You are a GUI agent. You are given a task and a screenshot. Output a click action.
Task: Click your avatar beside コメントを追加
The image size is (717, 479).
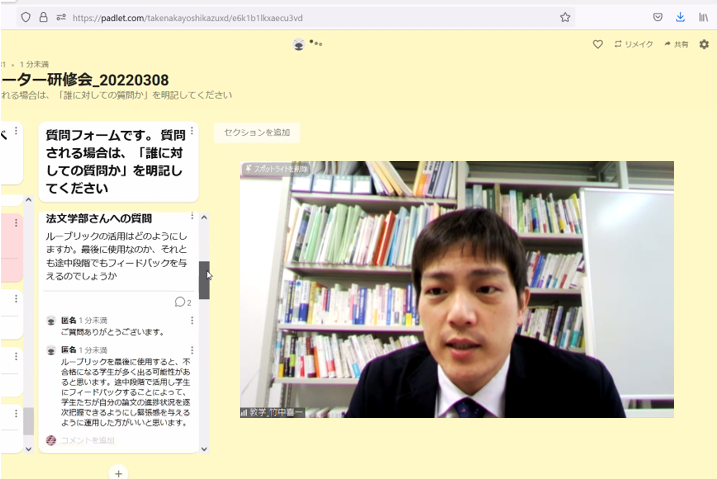pos(51,440)
